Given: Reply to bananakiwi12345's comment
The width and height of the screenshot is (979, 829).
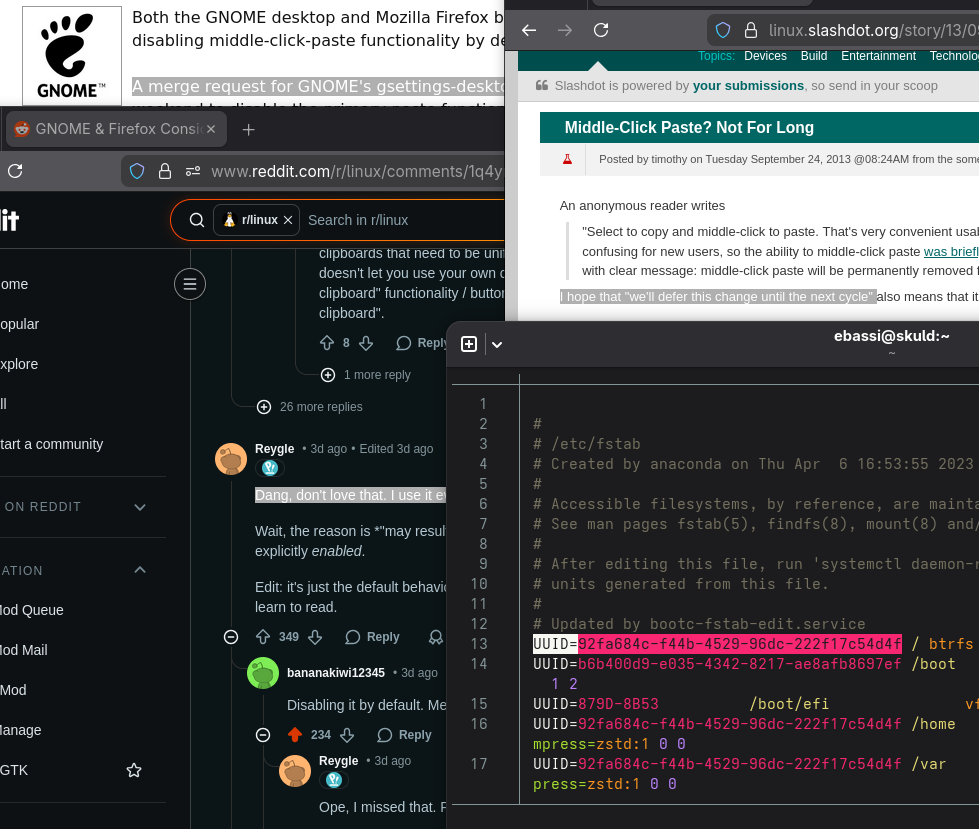Looking at the screenshot, I should 404,735.
